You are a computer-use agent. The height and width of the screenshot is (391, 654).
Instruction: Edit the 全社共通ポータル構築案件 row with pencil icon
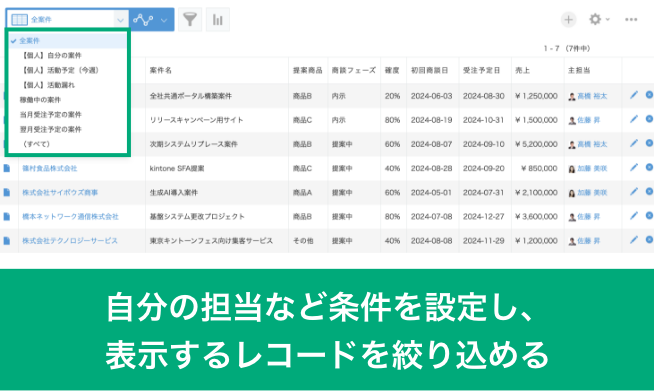click(x=634, y=95)
